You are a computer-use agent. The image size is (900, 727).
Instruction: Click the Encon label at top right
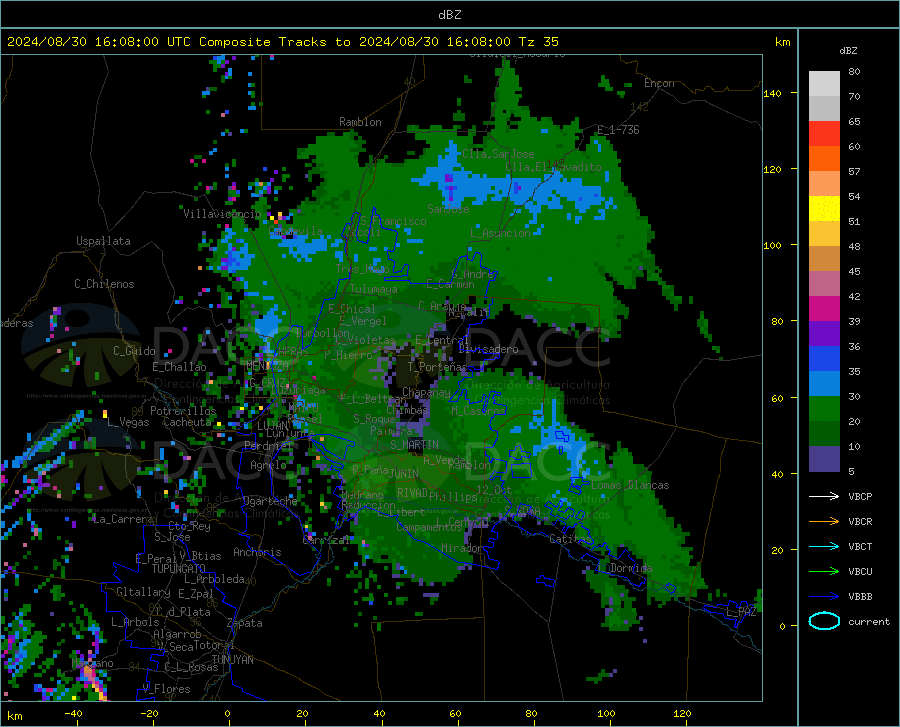pos(659,83)
